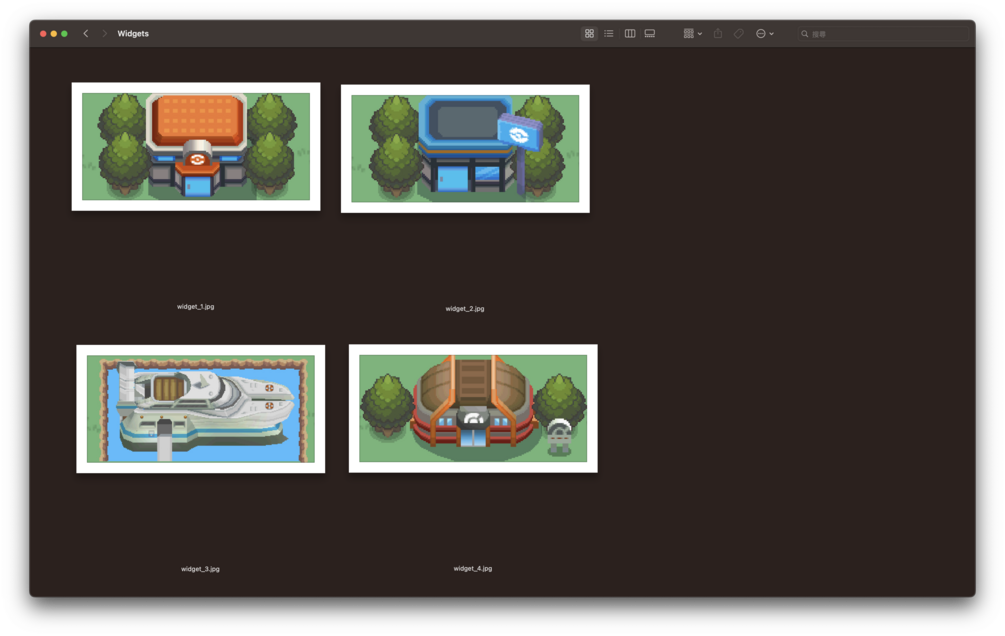Image resolution: width=1005 pixels, height=636 pixels.
Task: Go forward with the right chevron
Action: pyautogui.click(x=104, y=33)
